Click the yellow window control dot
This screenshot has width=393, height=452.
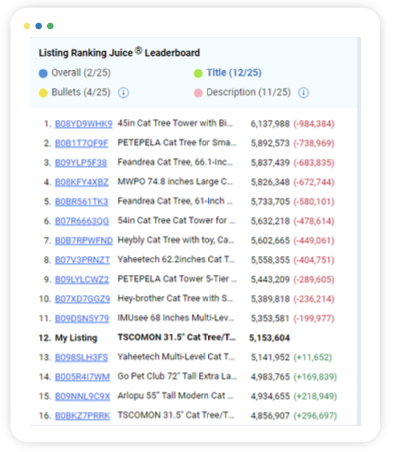pos(27,26)
